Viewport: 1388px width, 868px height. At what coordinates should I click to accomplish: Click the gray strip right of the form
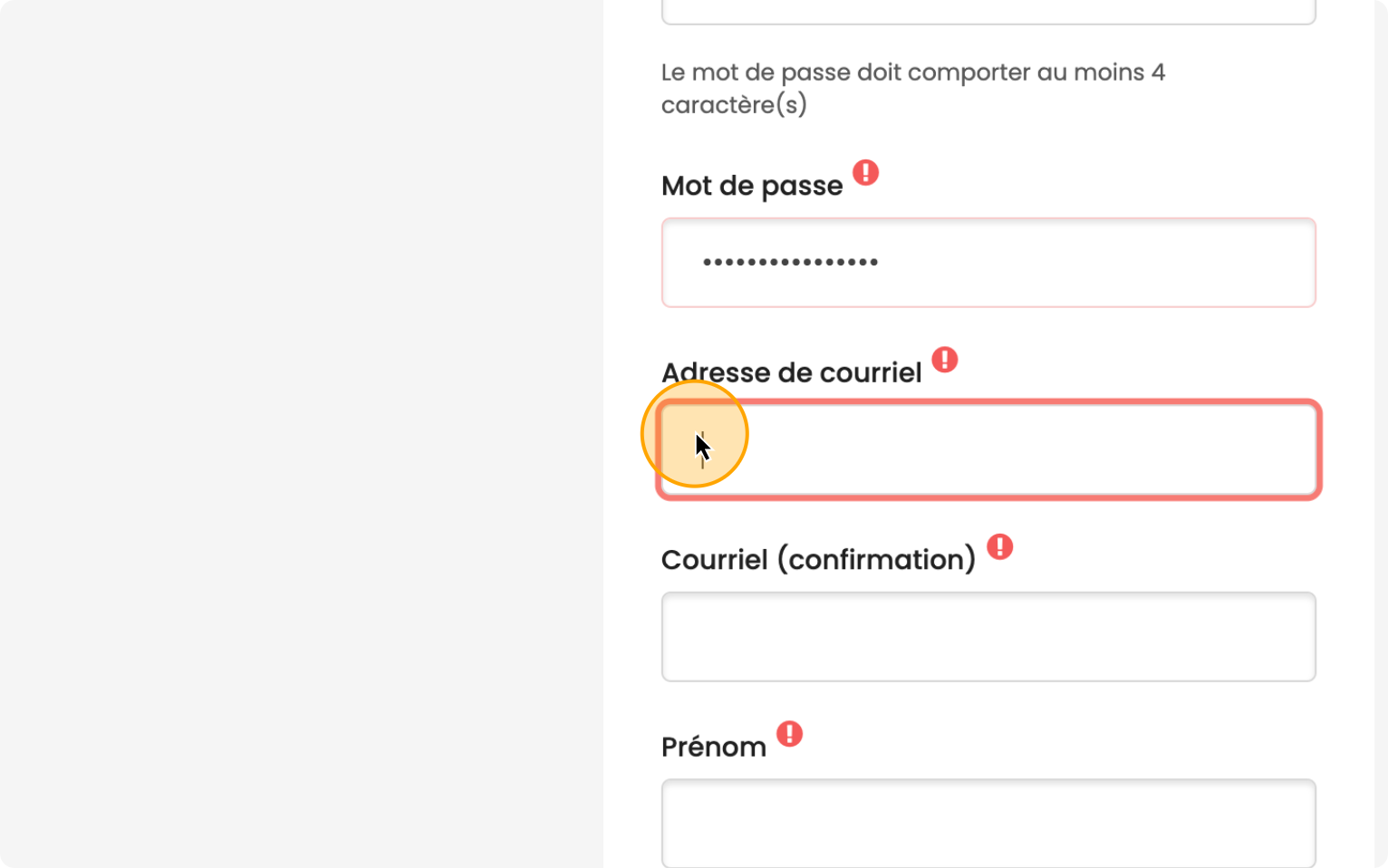click(x=1381, y=435)
